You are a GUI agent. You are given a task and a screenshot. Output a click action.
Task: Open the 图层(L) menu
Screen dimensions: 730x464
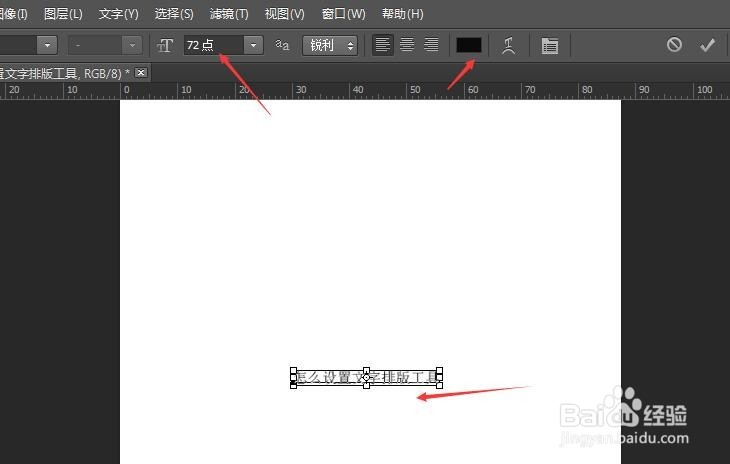(63, 14)
